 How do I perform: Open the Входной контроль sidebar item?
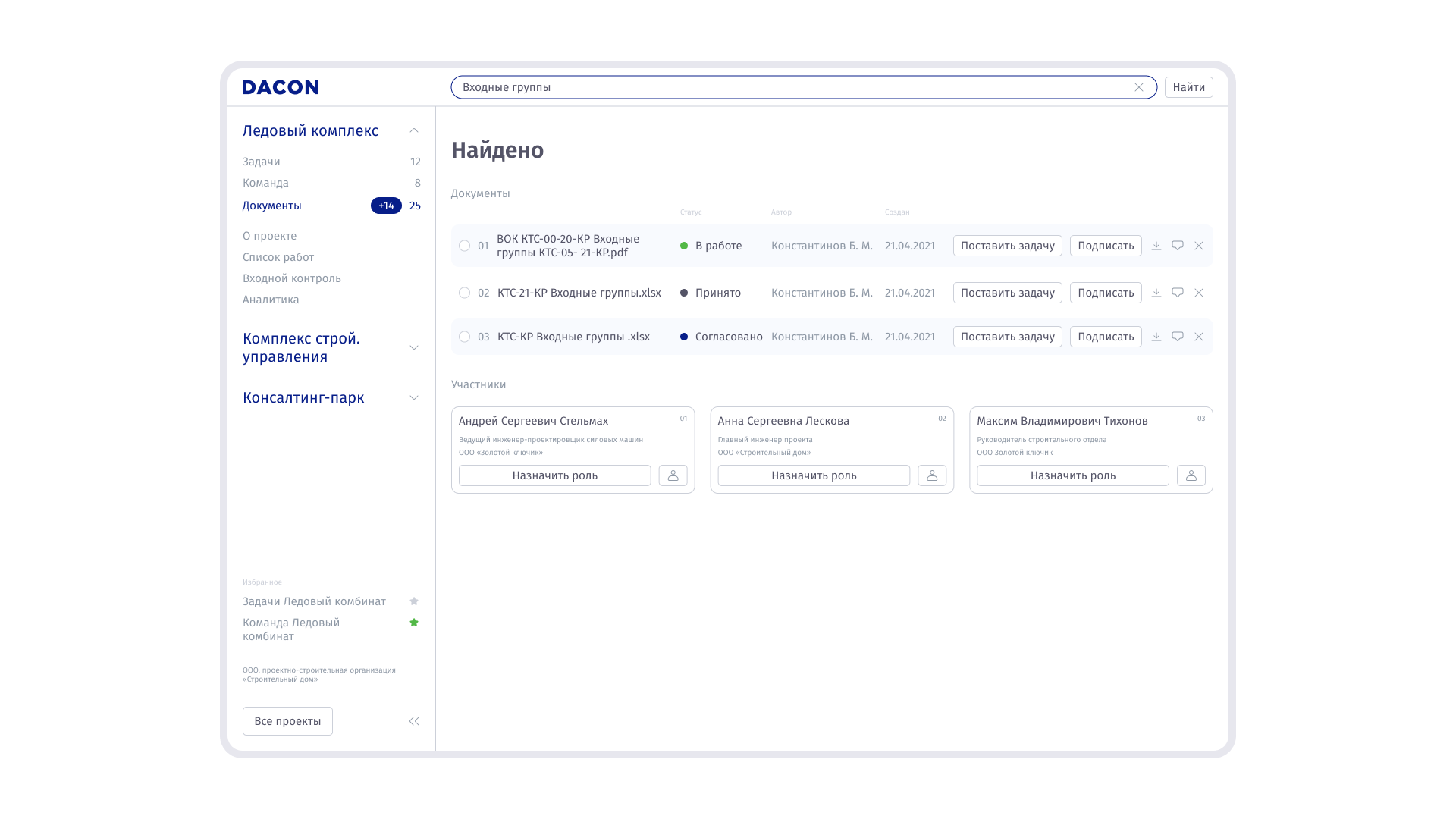(x=292, y=278)
